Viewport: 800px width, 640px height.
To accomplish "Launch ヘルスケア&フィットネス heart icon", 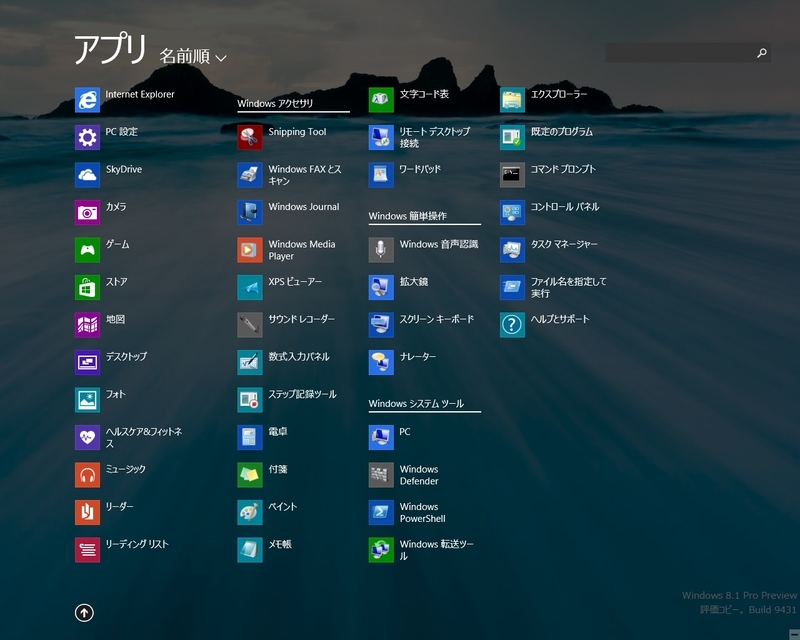I will 87,437.
